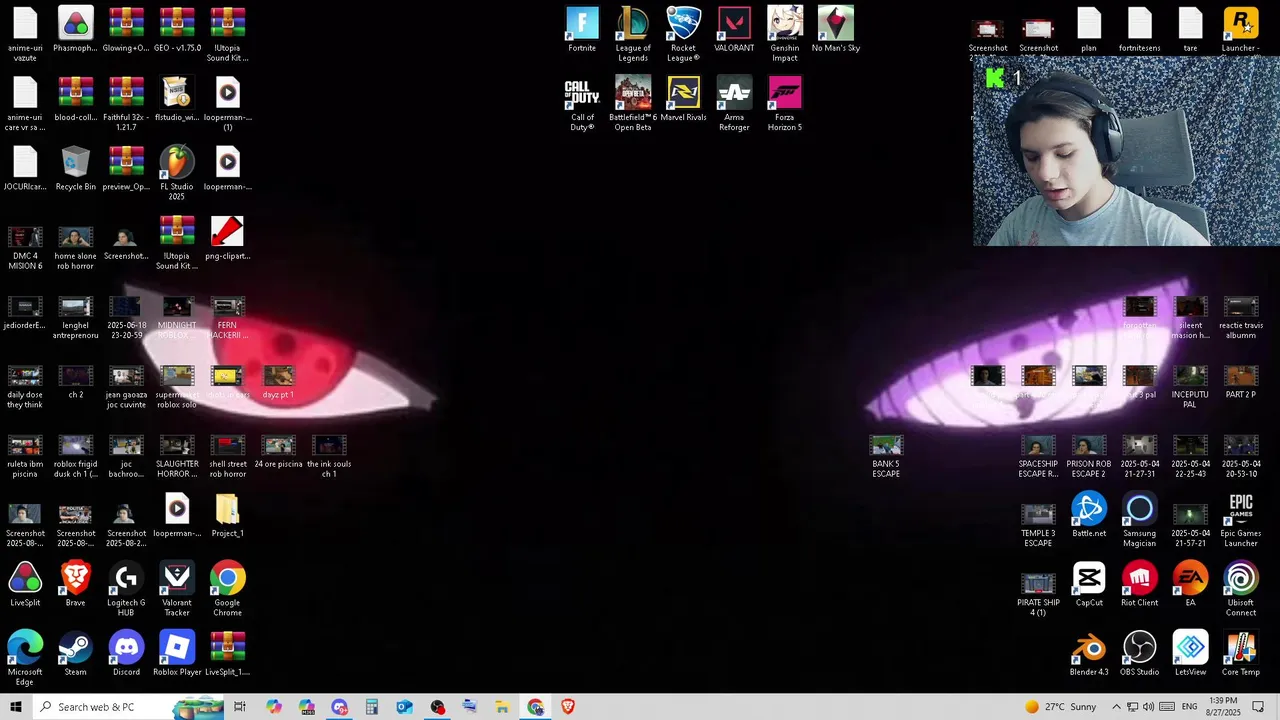Select the Brave desktop shortcut
This screenshot has height=720, width=1280.
pos(76,584)
